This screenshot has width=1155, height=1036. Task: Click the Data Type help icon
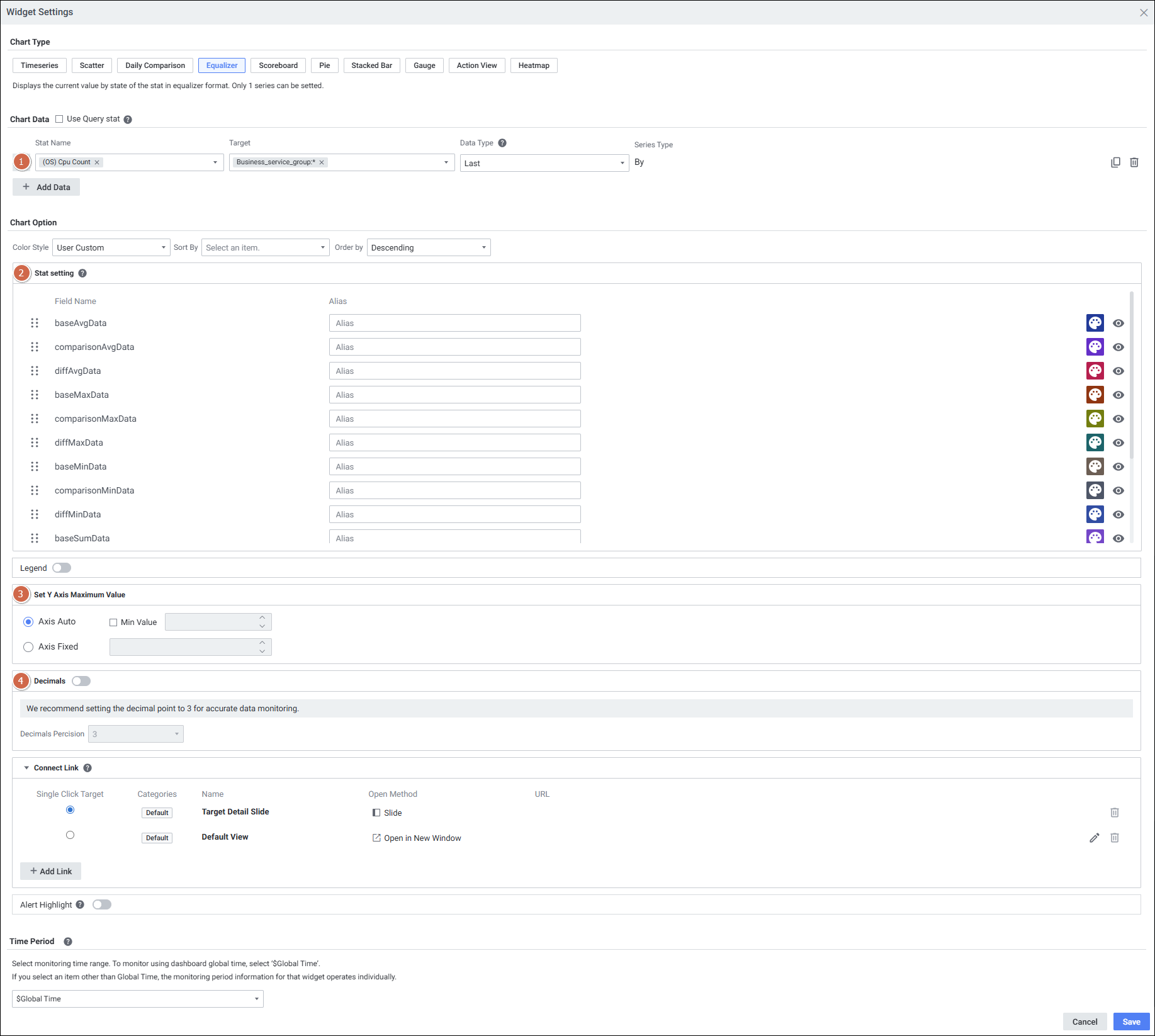point(502,143)
